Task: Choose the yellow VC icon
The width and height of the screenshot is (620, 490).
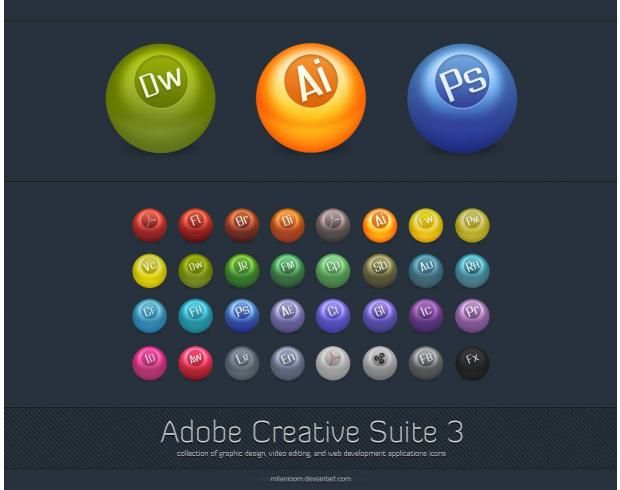Action: 149,271
